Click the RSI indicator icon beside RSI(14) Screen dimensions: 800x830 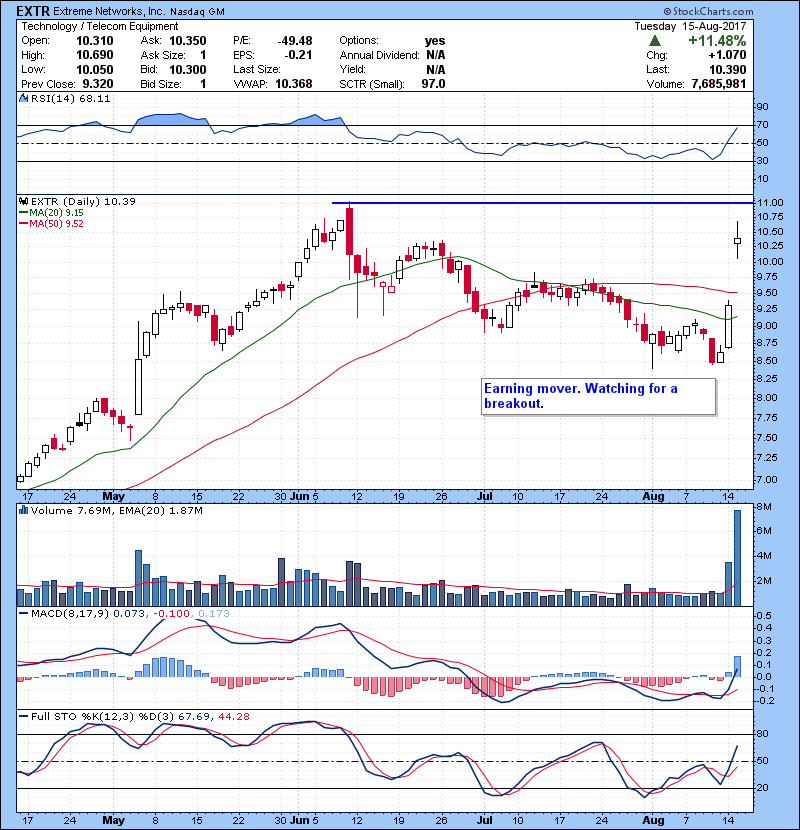[x=23, y=98]
